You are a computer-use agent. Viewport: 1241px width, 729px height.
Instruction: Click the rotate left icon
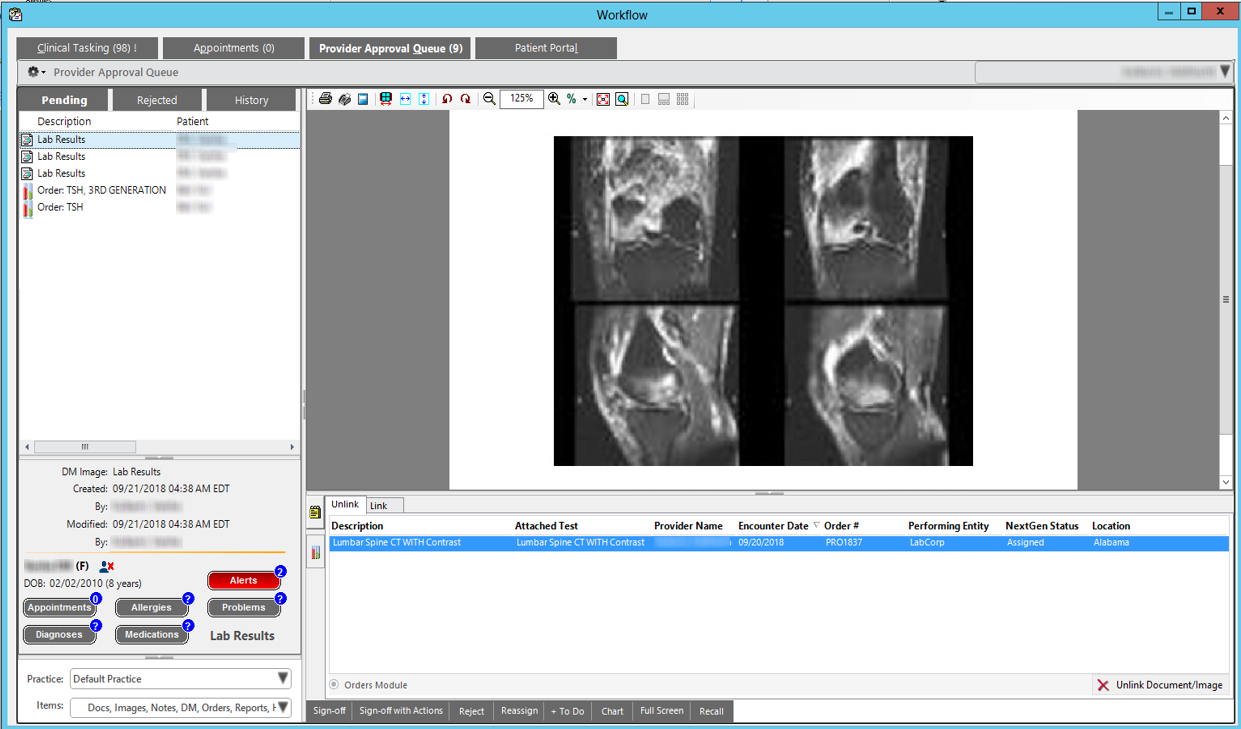click(447, 99)
